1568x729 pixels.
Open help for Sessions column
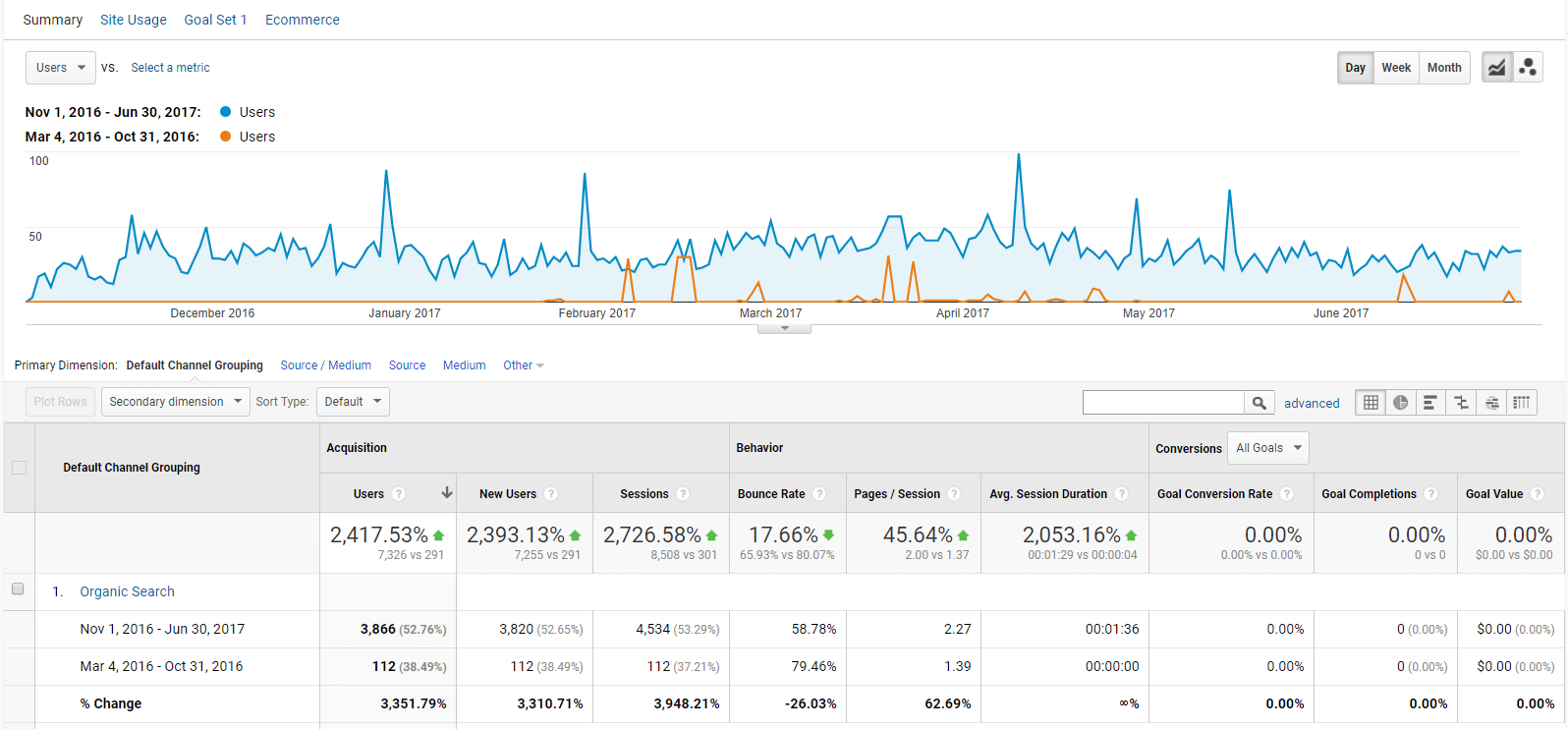683,494
